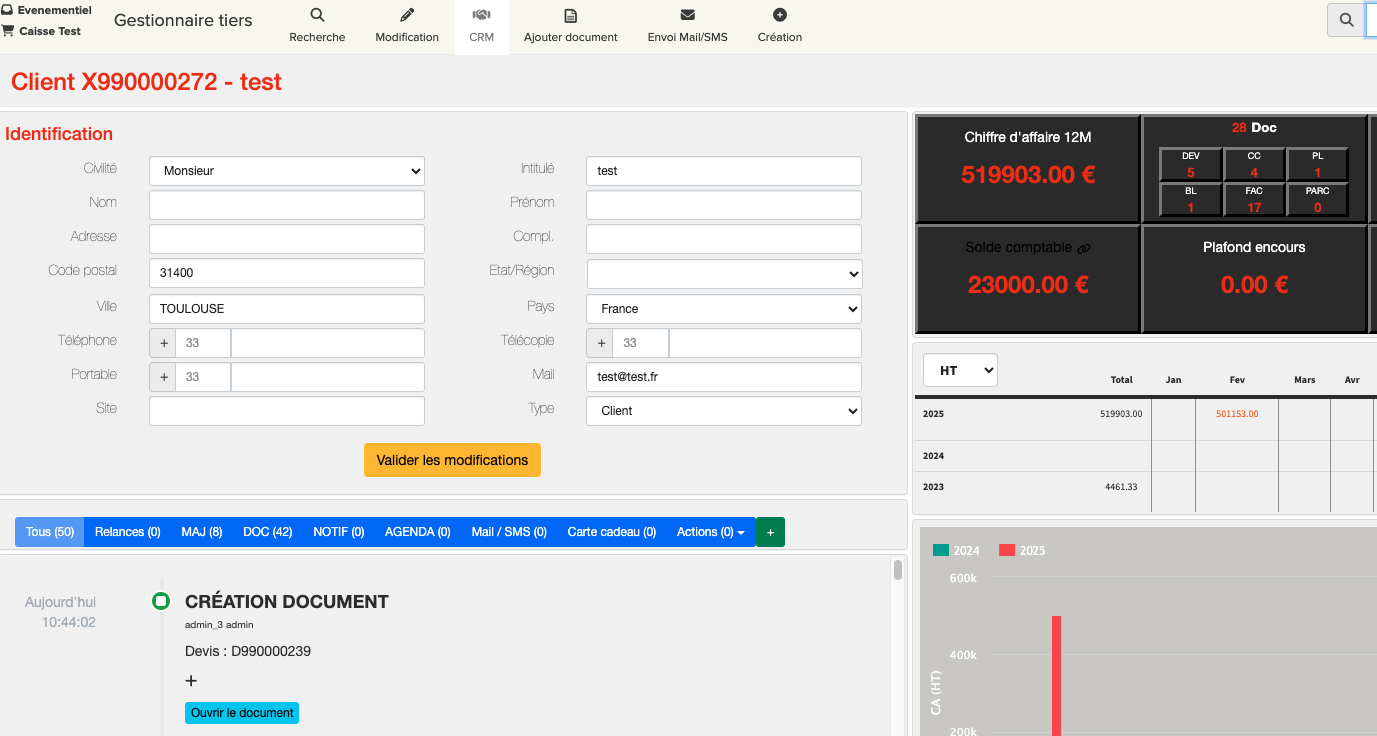Open Envoi Mail/SMS envelope icon

687,15
